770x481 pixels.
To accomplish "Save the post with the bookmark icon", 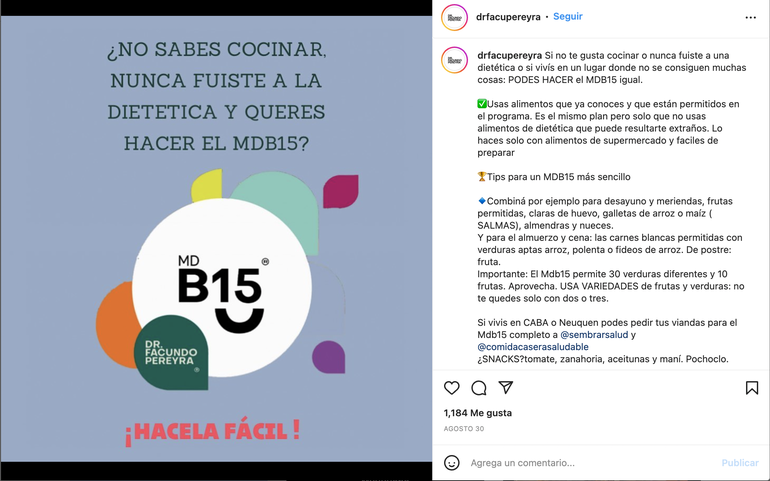I will click(x=751, y=388).
